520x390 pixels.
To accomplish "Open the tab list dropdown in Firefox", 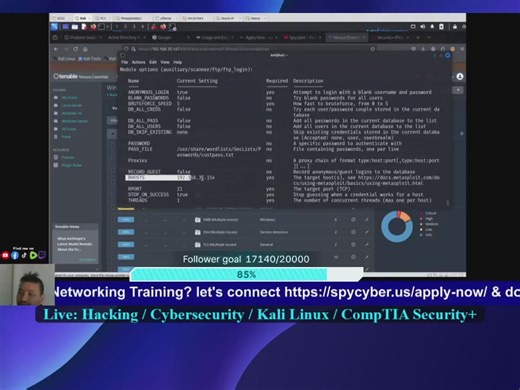I will [429, 38].
